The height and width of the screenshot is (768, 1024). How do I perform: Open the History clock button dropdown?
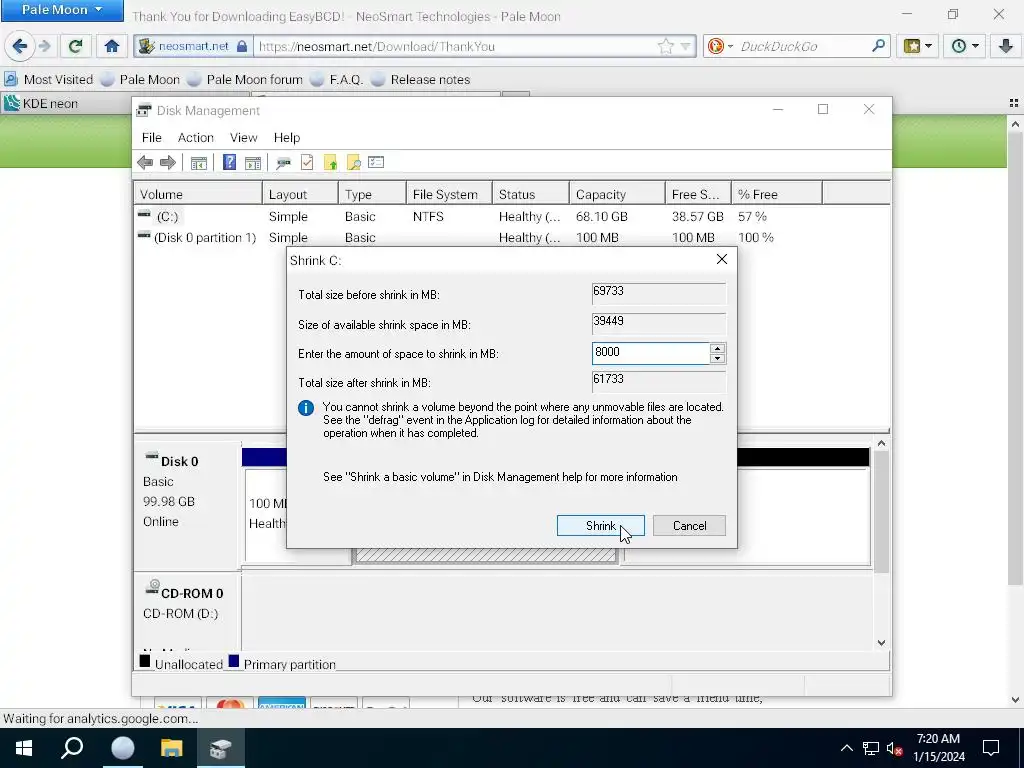[965, 46]
